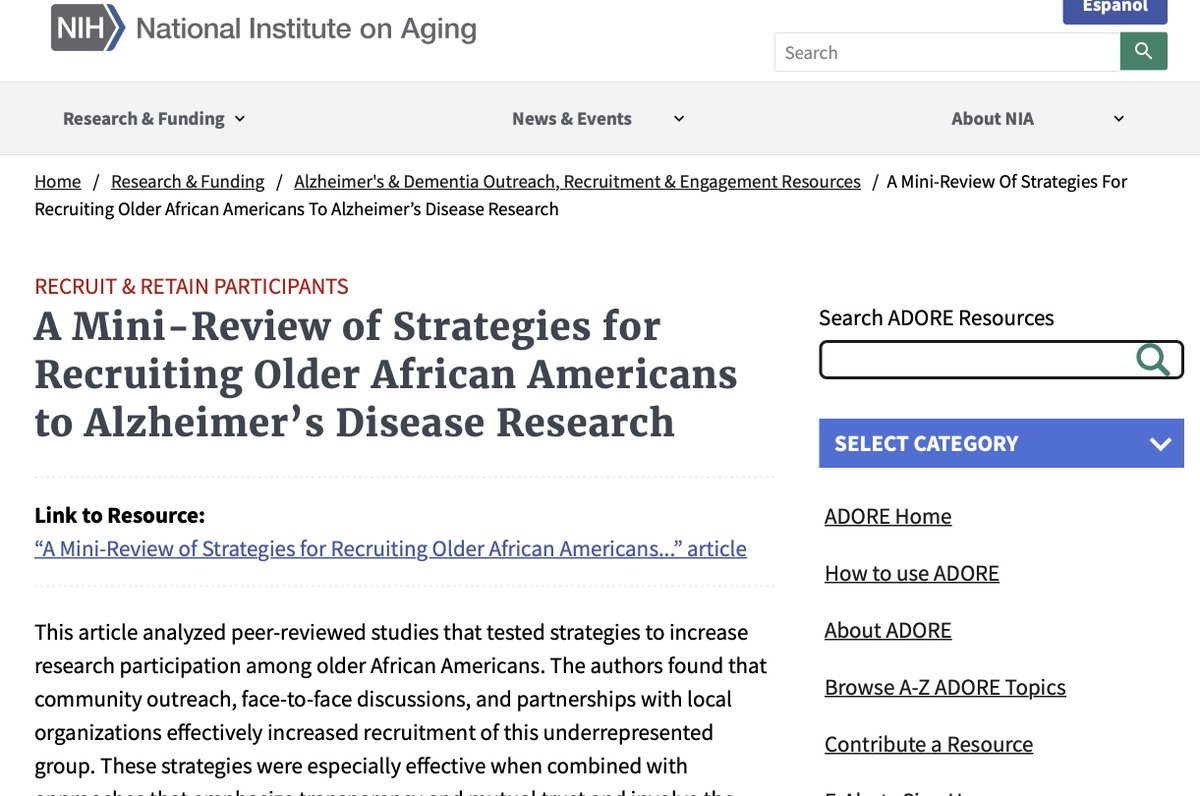The image size is (1200, 796).
Task: Browse A-Z ADORE Topics
Action: (x=944, y=687)
